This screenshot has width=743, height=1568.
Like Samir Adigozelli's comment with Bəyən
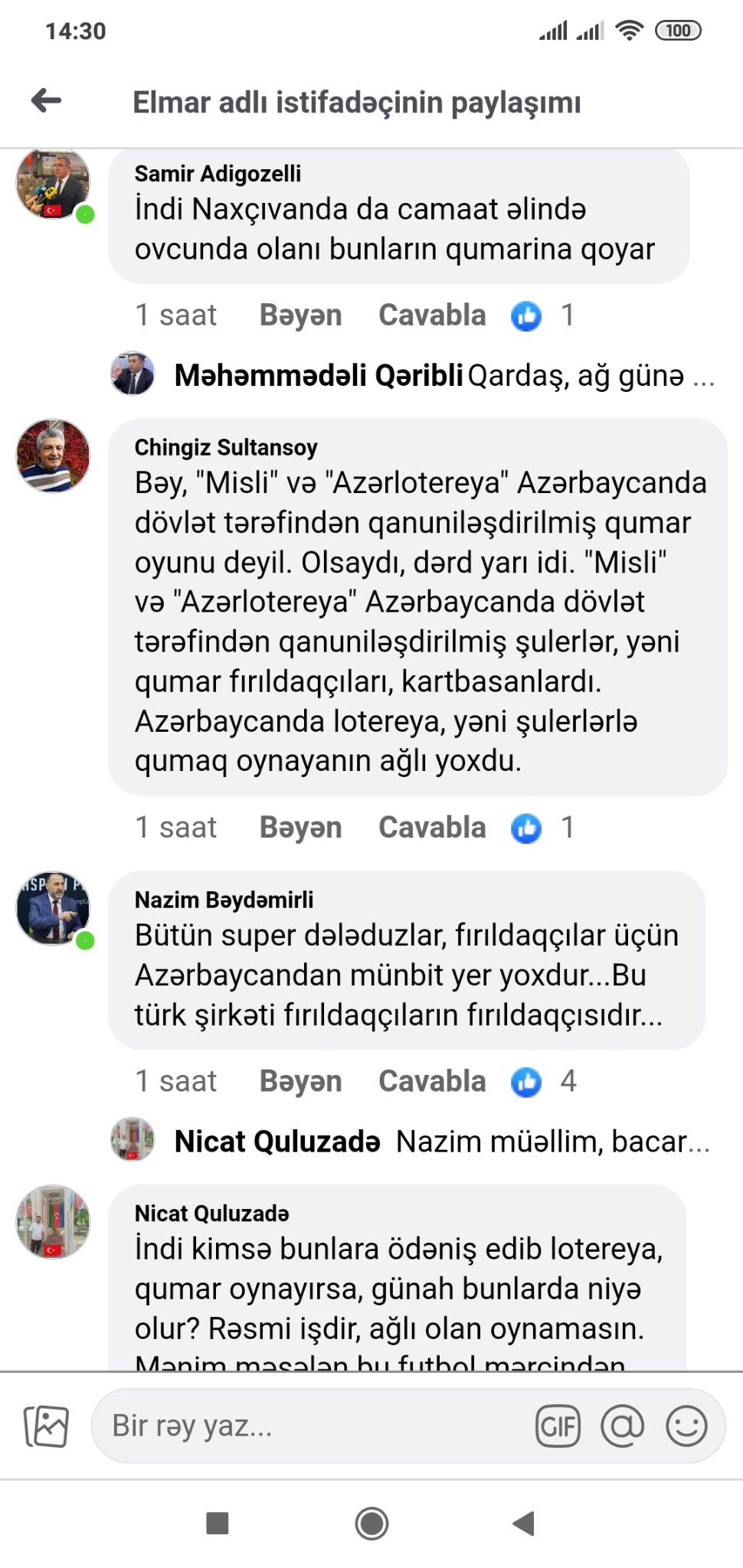click(x=300, y=315)
